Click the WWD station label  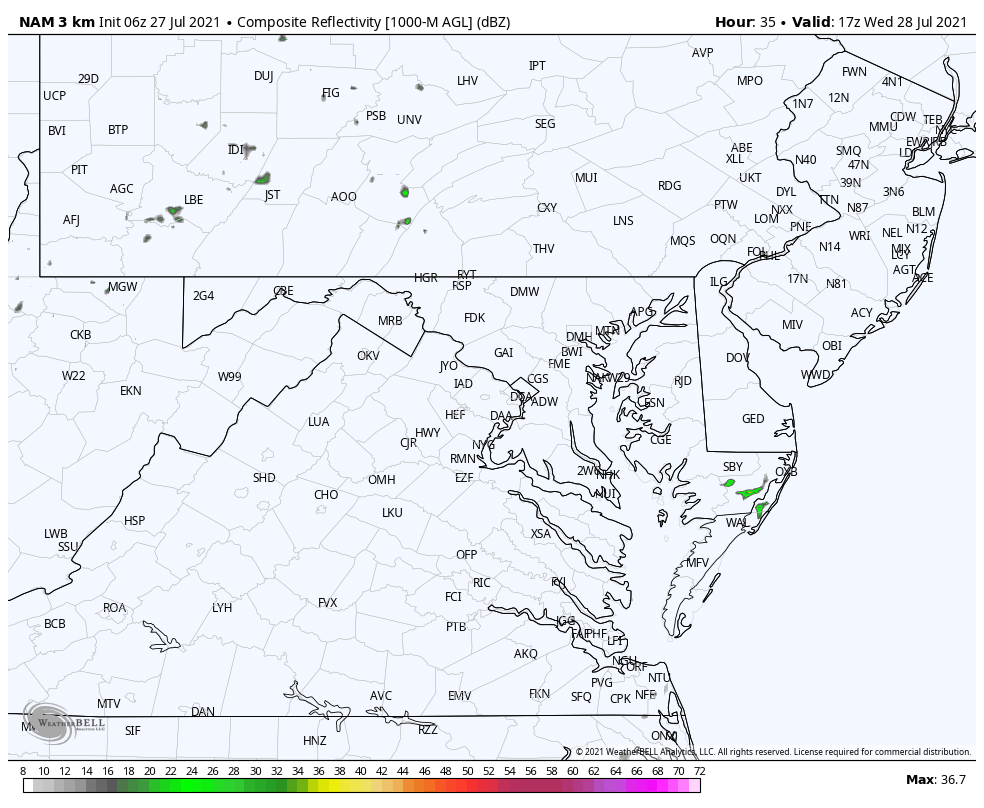[816, 375]
